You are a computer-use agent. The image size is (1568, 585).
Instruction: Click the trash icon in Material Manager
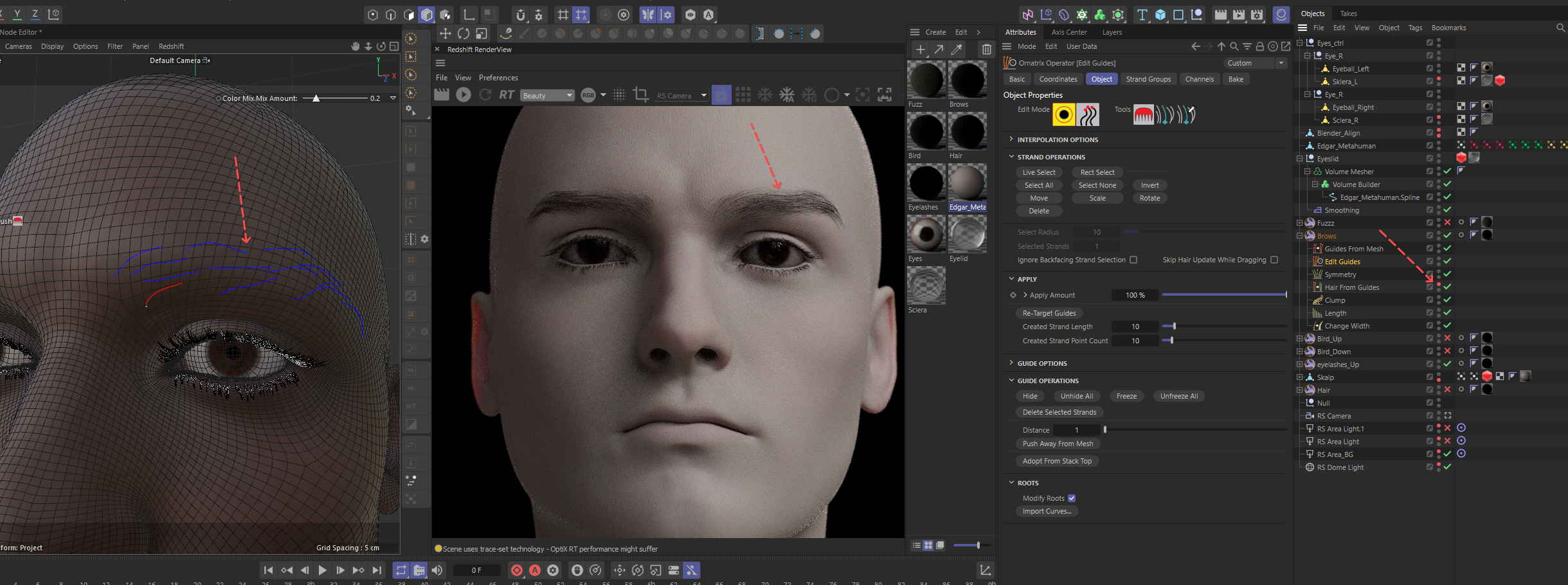coord(986,50)
